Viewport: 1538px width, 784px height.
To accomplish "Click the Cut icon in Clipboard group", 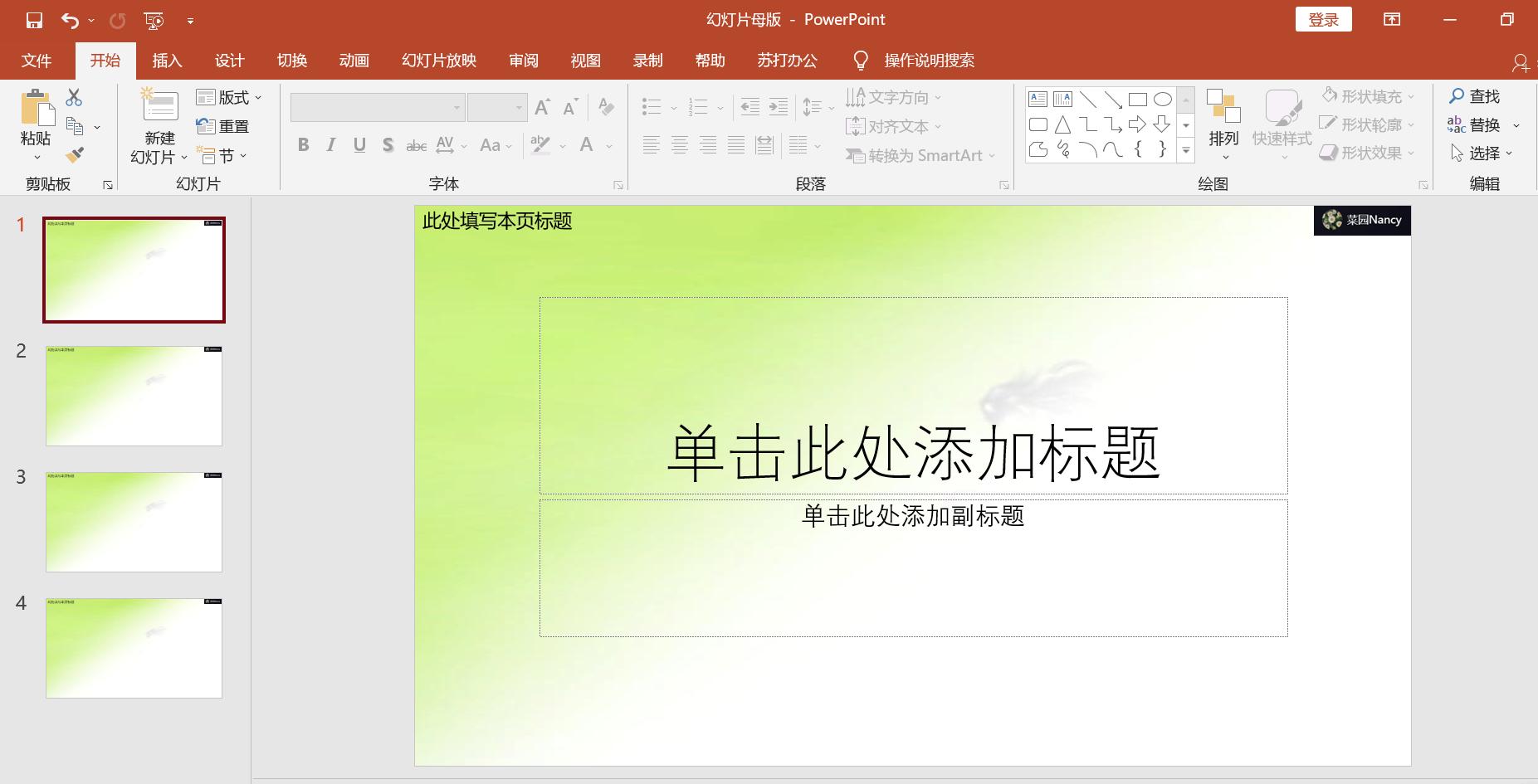I will 74,96.
